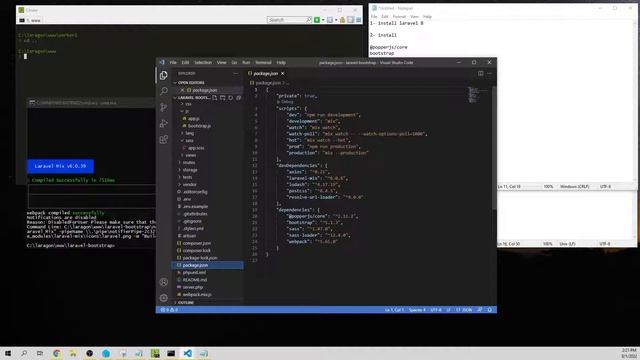
Task: Click New File icon in explorer header
Action: (215, 98)
